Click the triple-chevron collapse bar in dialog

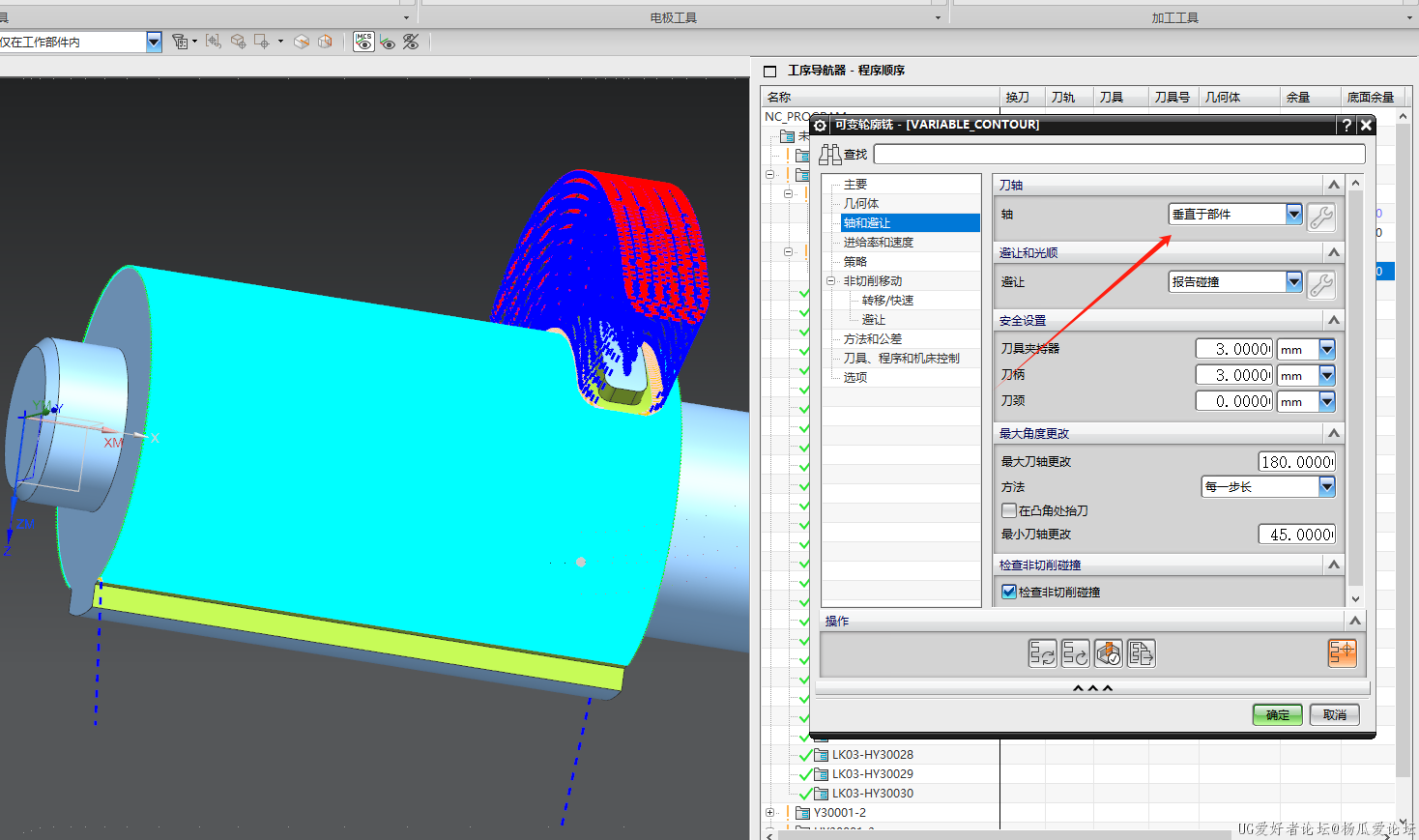pos(1092,688)
